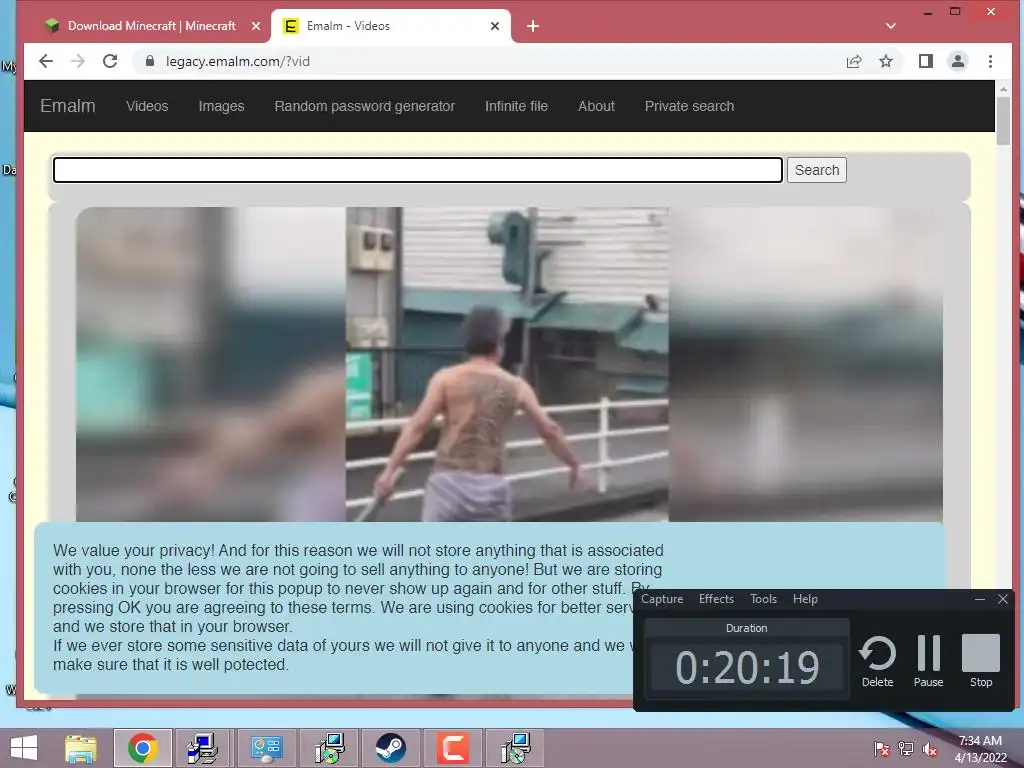This screenshot has width=1024, height=768.
Task: Click the Action Center flag tray icon
Action: (x=881, y=749)
